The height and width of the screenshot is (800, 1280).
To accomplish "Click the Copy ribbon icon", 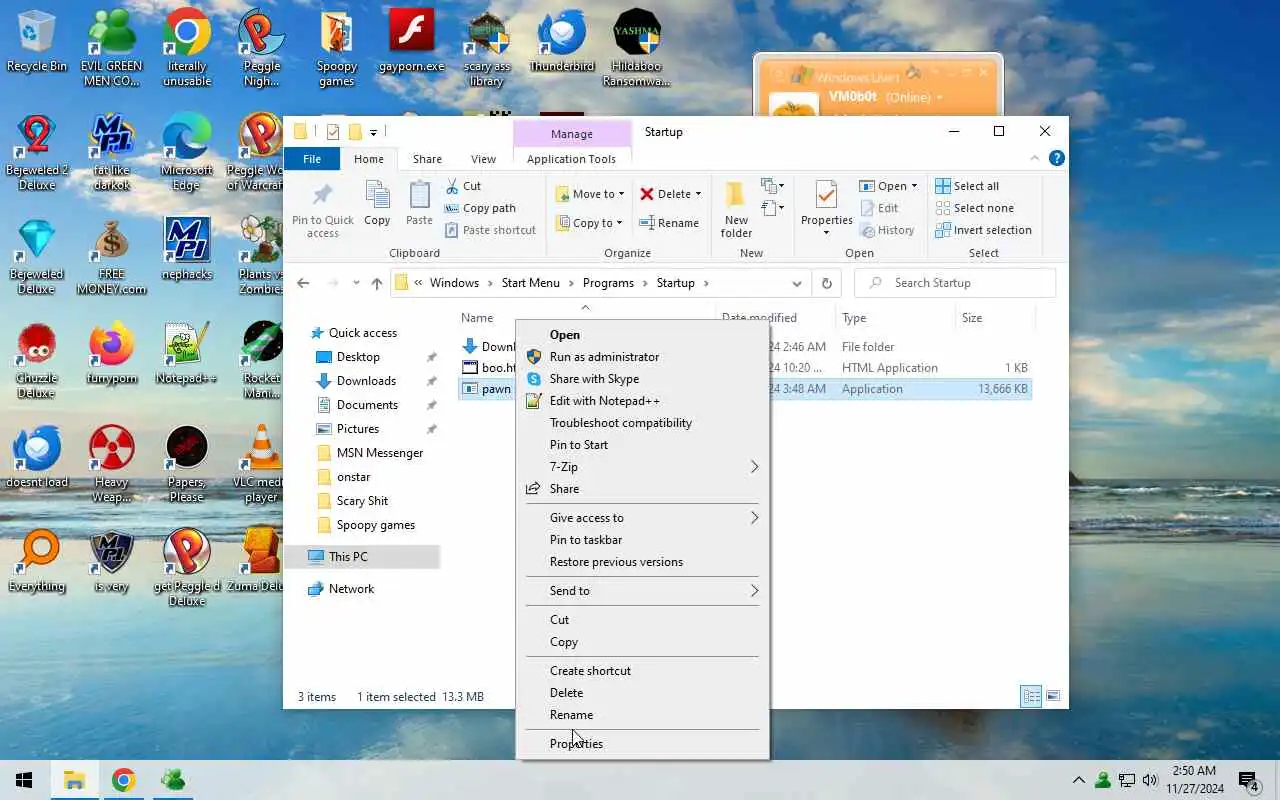I will 377,204.
